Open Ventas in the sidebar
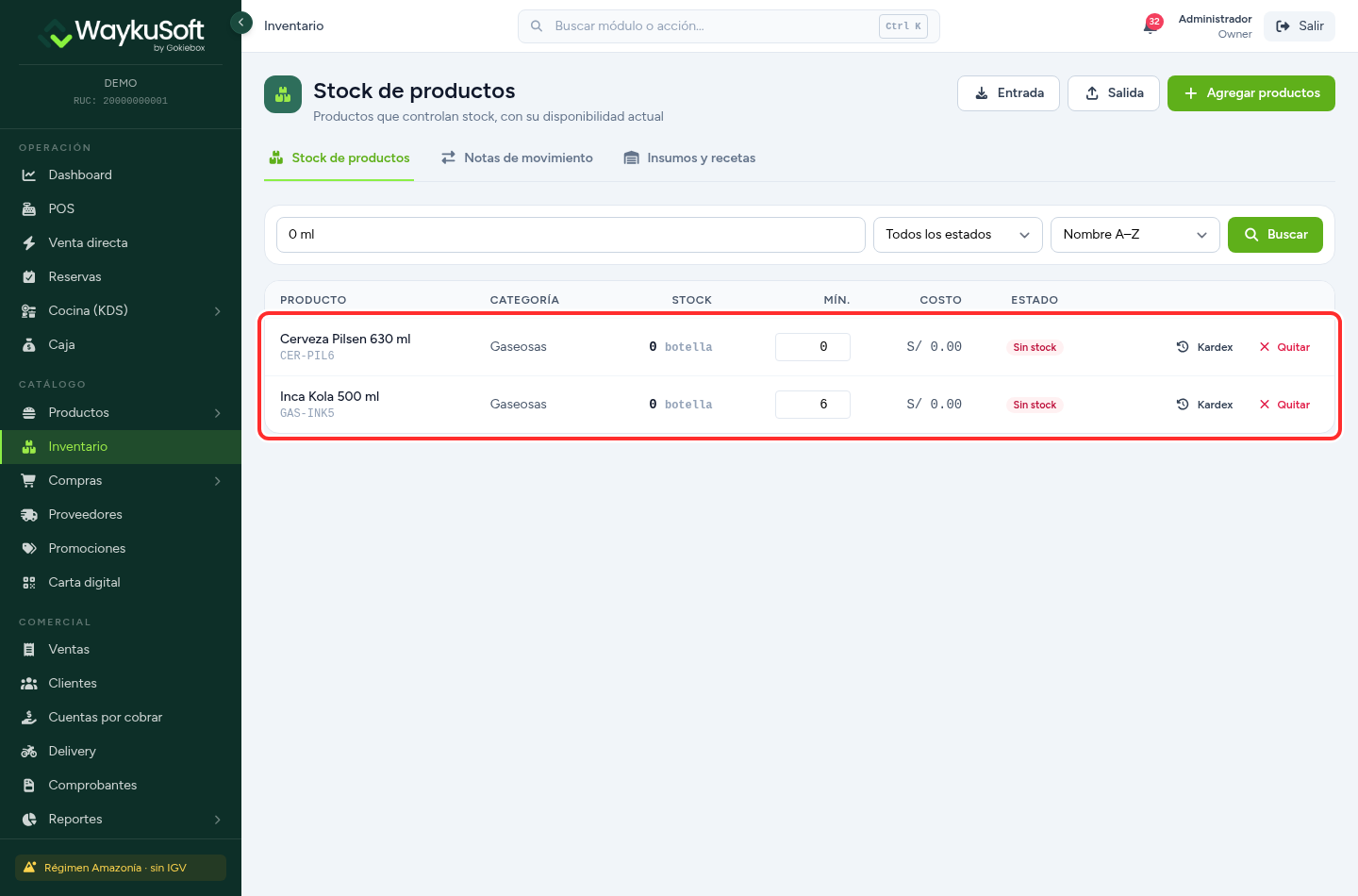Viewport: 1358px width, 896px height. [121, 649]
